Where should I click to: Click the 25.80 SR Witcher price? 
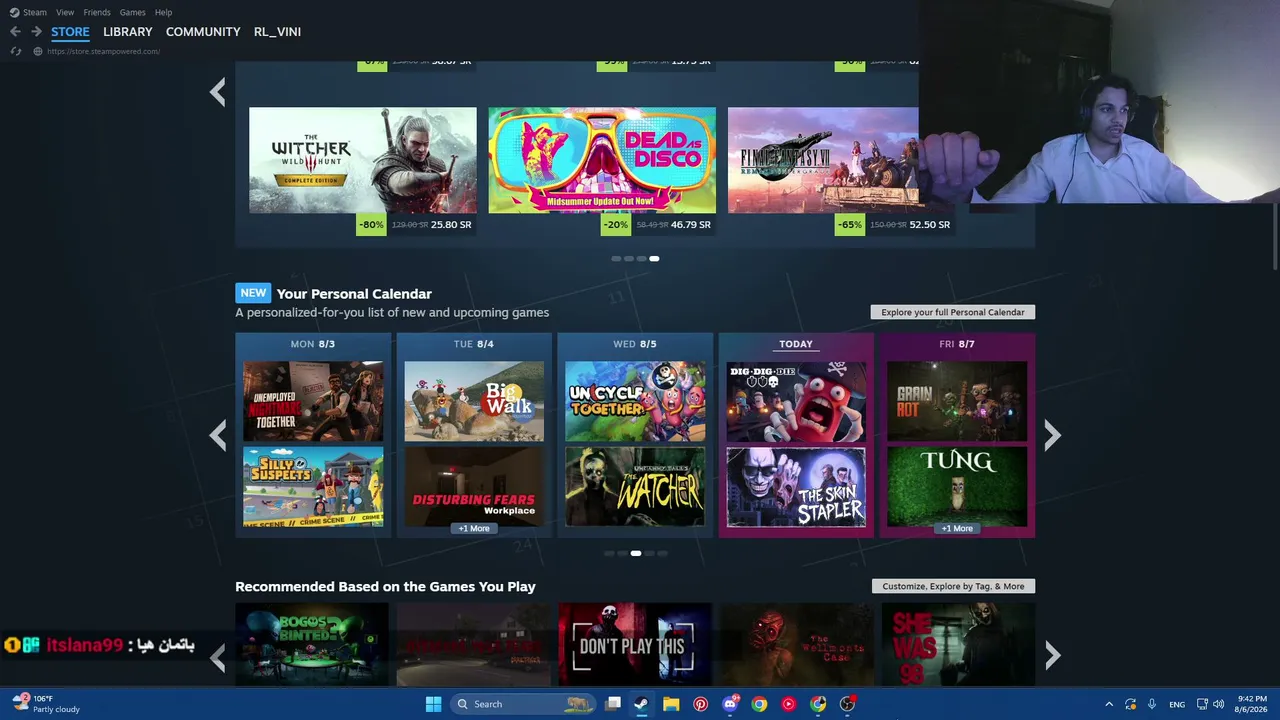pyautogui.click(x=451, y=225)
